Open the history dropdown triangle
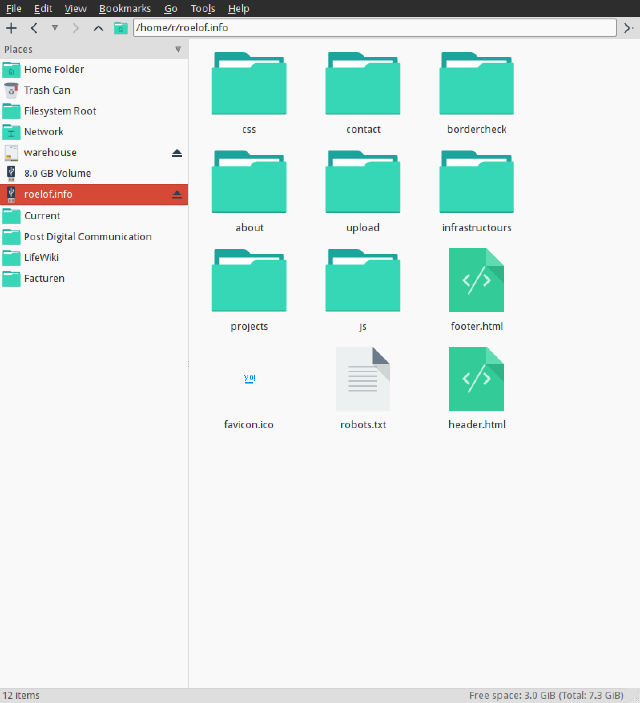Image resolution: width=640 pixels, height=703 pixels. pos(55,28)
